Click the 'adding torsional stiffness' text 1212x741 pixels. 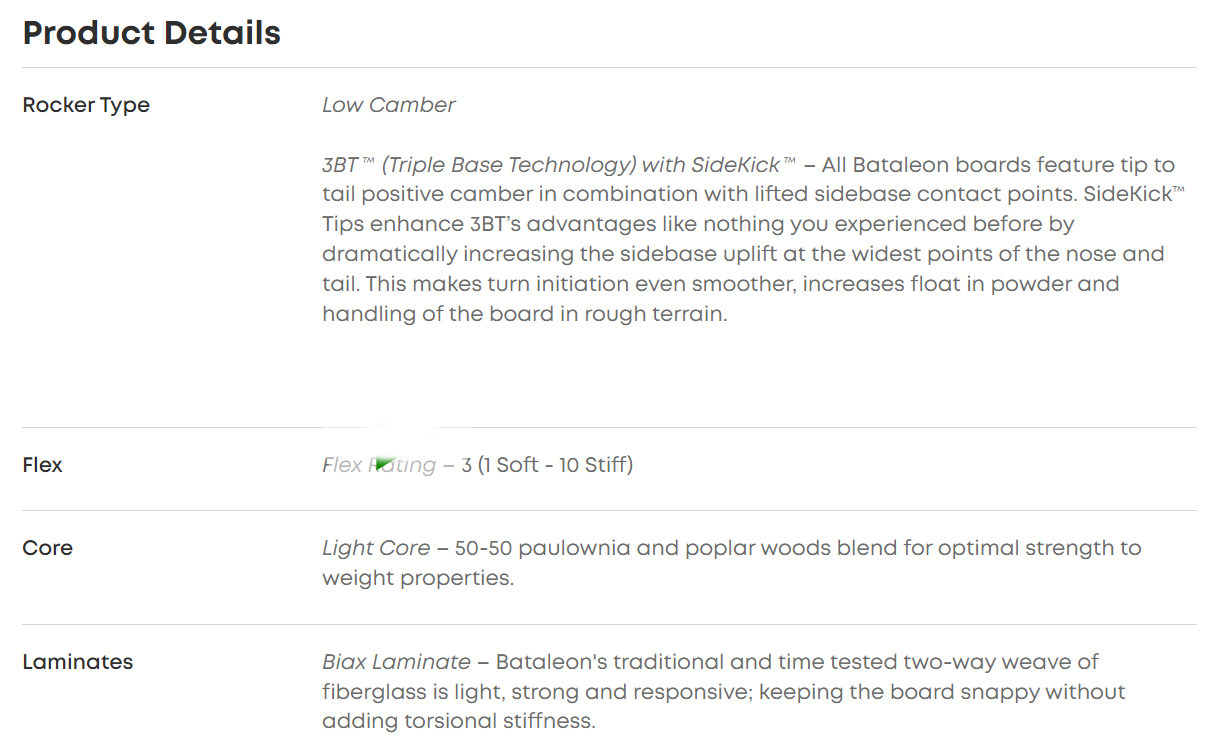coord(458,721)
